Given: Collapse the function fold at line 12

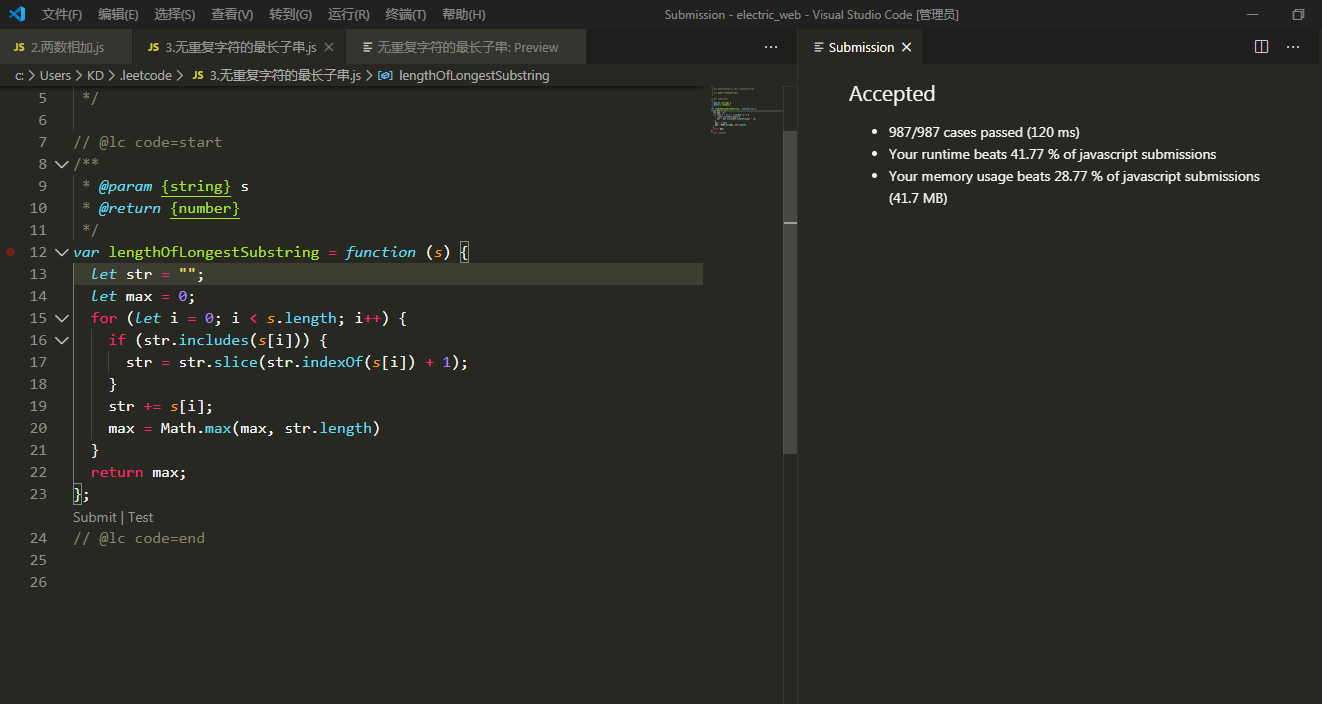Looking at the screenshot, I should (x=62, y=252).
